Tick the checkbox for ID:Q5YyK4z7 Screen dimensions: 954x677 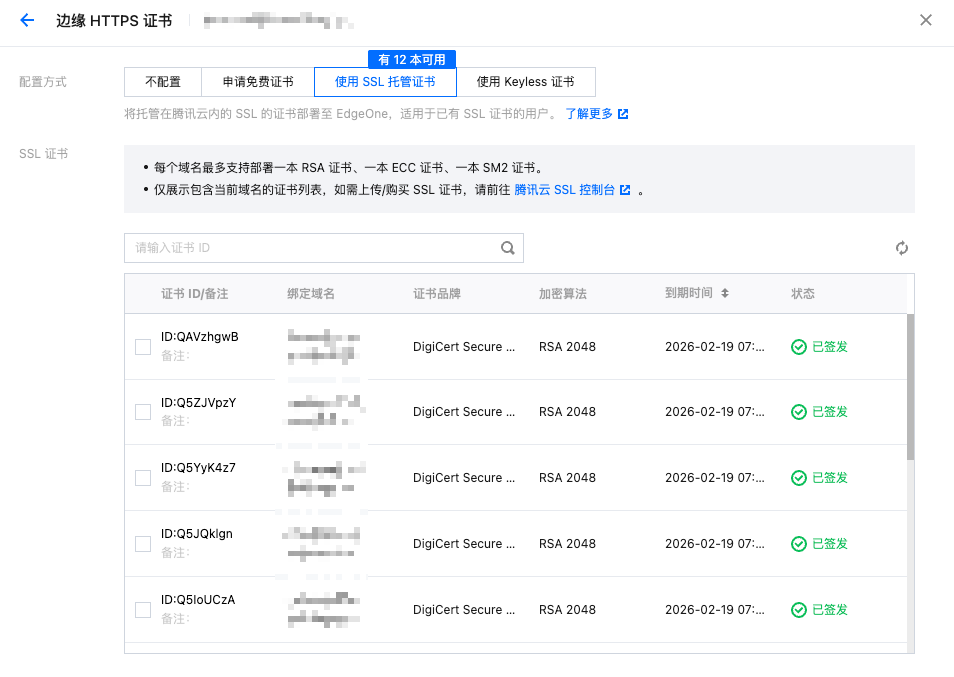143,478
